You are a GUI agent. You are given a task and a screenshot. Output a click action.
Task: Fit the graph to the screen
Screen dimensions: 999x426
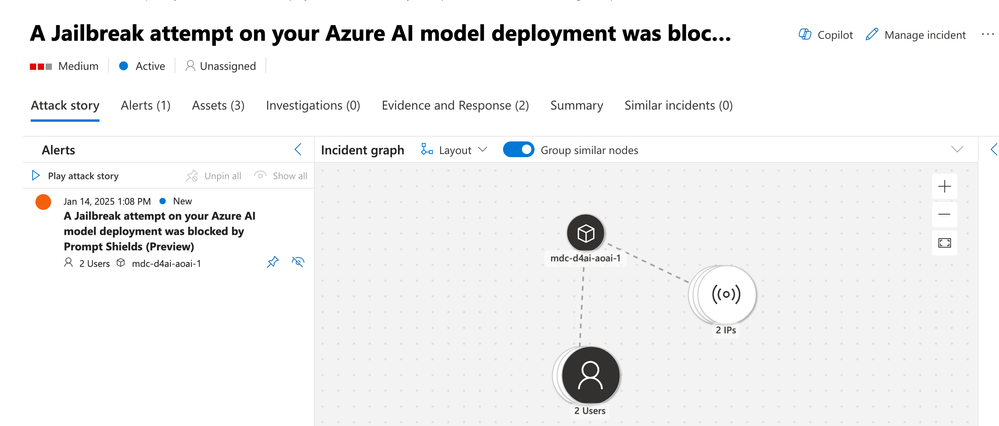pos(944,243)
